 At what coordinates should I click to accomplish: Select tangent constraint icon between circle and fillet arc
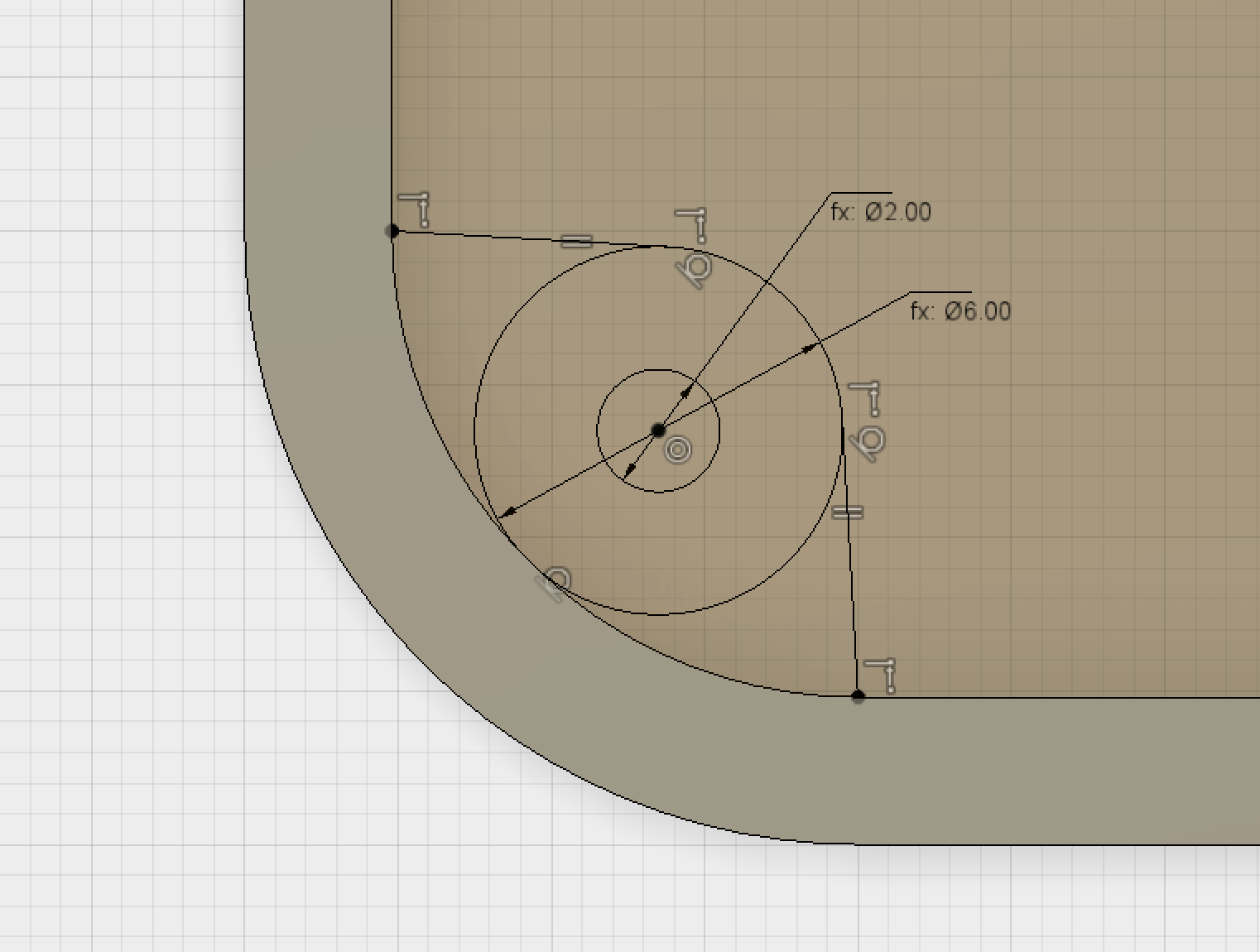tap(555, 584)
